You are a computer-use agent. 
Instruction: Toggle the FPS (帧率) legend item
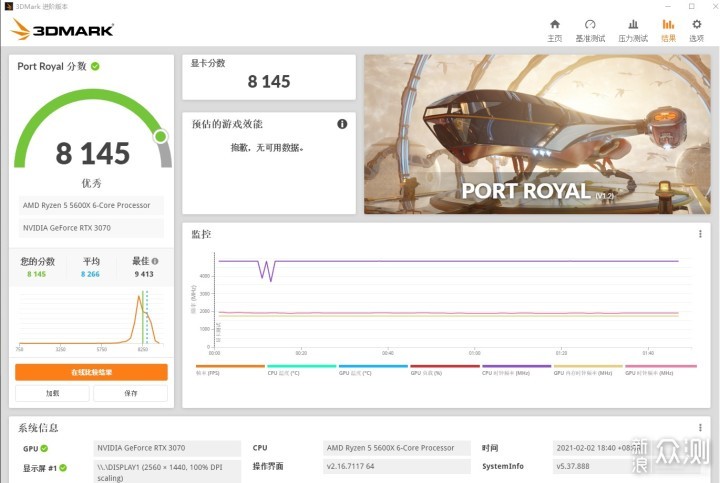point(230,370)
